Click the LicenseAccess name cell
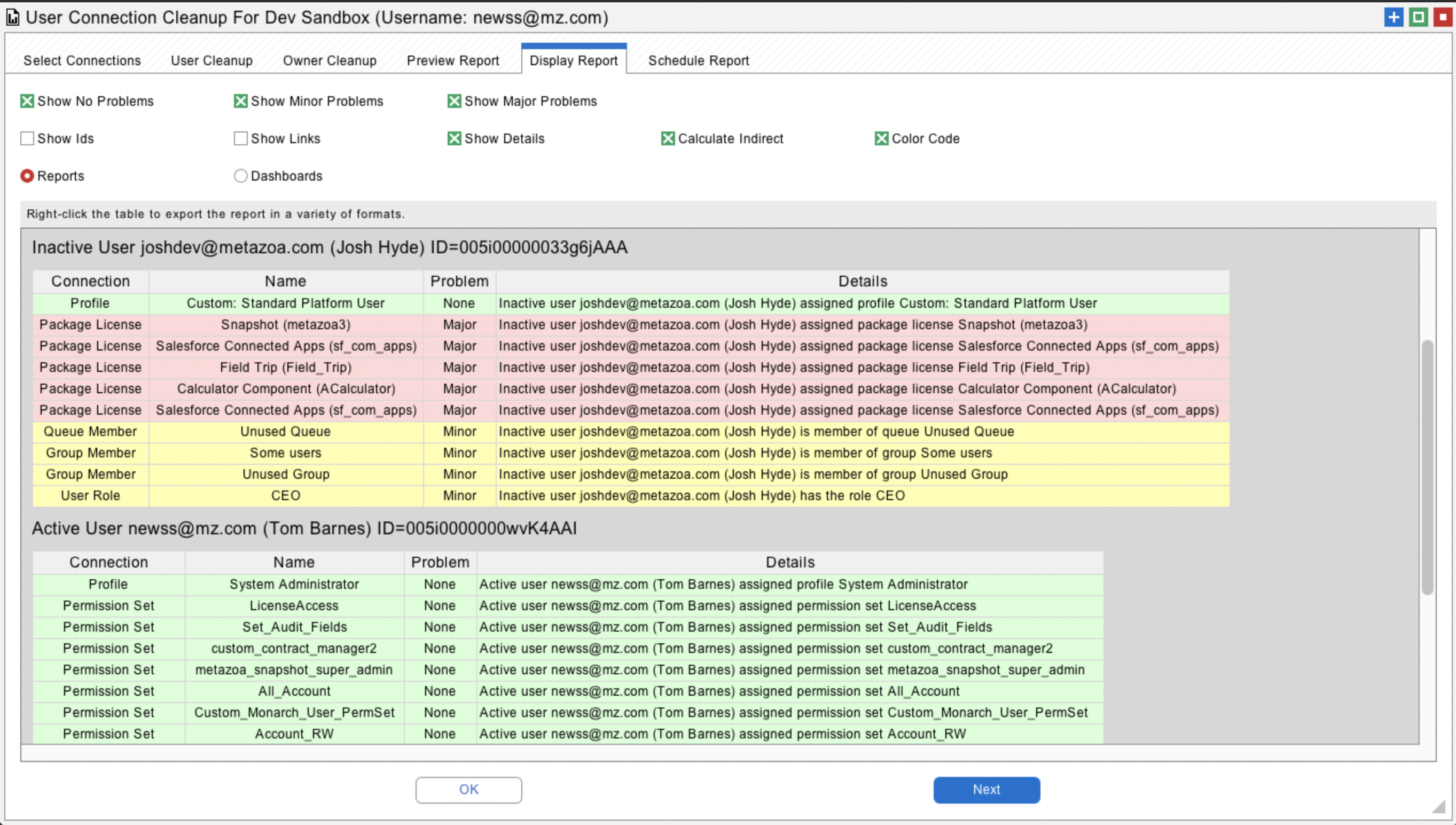The height and width of the screenshot is (825, 1456). click(294, 606)
